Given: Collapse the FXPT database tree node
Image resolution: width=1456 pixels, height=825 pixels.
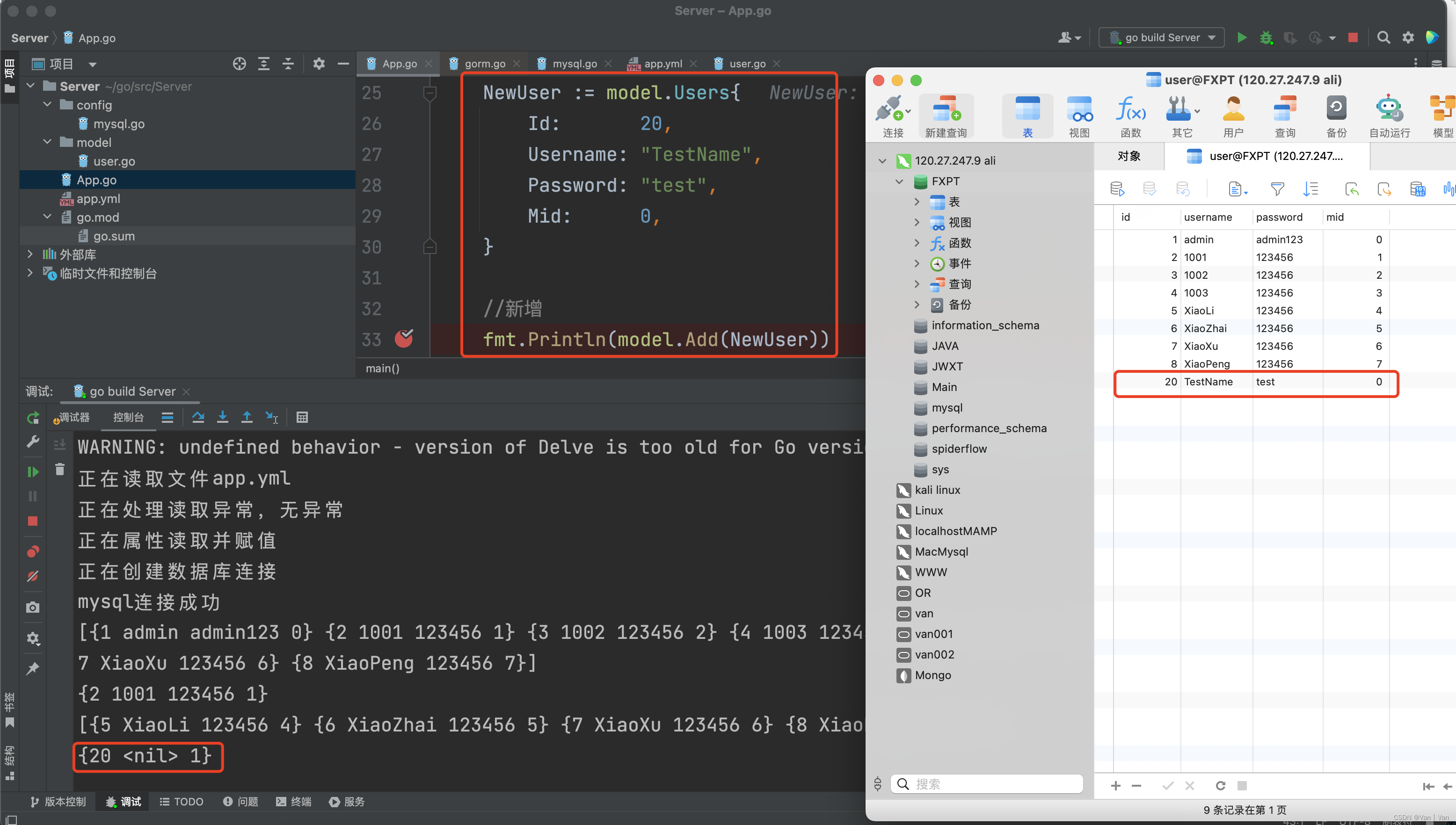Looking at the screenshot, I should (x=899, y=181).
